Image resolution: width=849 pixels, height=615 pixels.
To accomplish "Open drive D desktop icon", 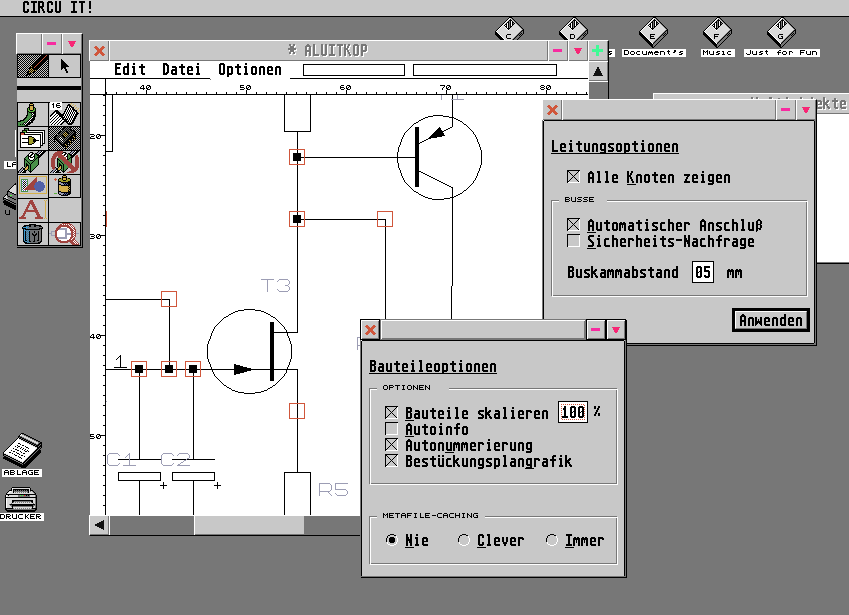I will point(573,30).
